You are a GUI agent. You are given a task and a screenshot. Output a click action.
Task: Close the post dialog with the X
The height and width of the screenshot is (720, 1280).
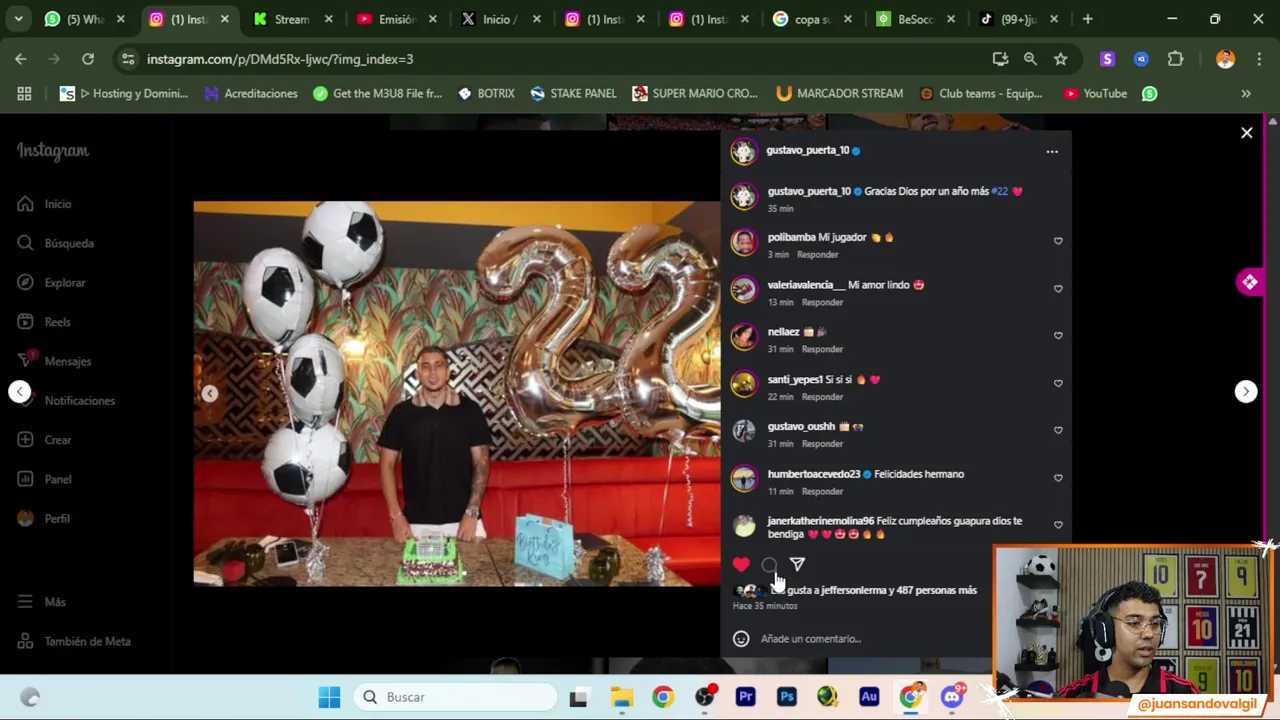point(1247,133)
